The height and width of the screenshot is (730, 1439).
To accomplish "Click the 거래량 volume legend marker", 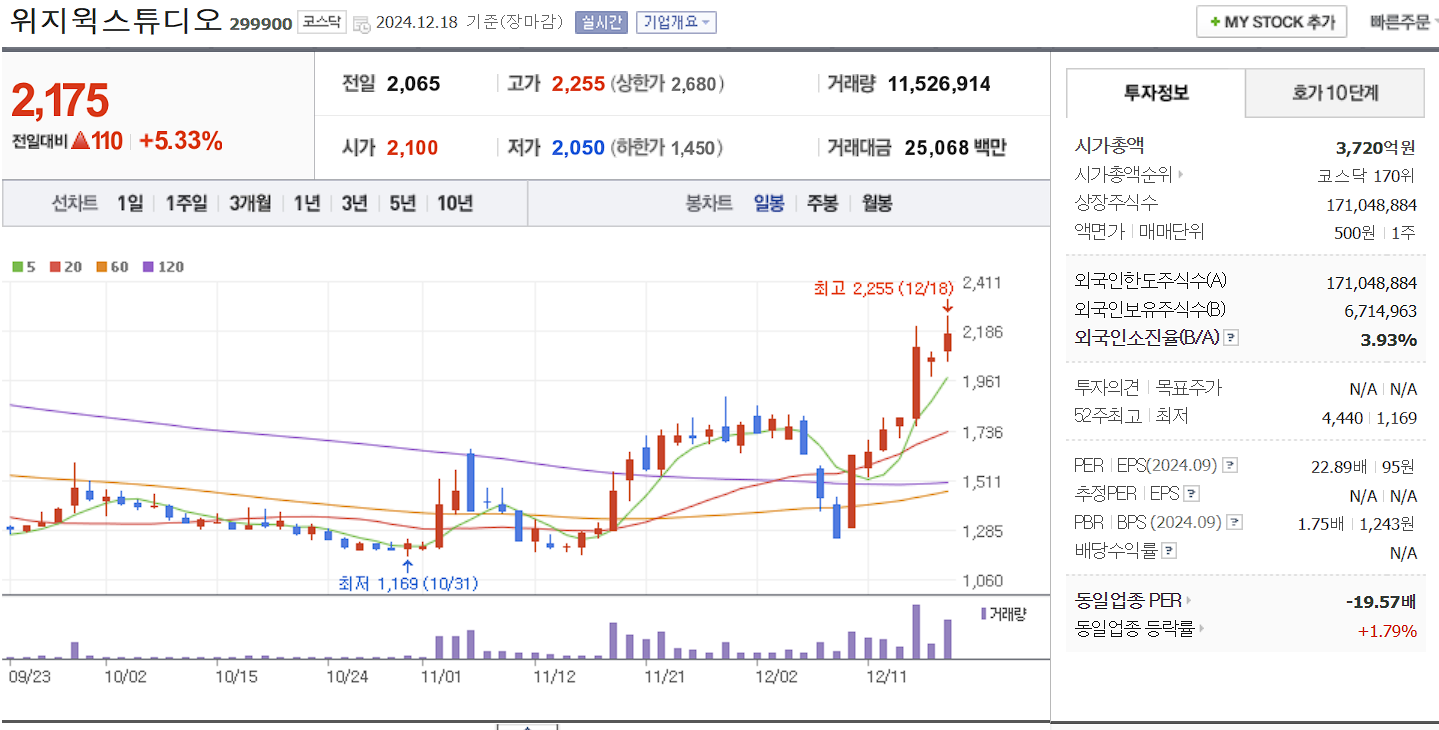I will [x=984, y=613].
